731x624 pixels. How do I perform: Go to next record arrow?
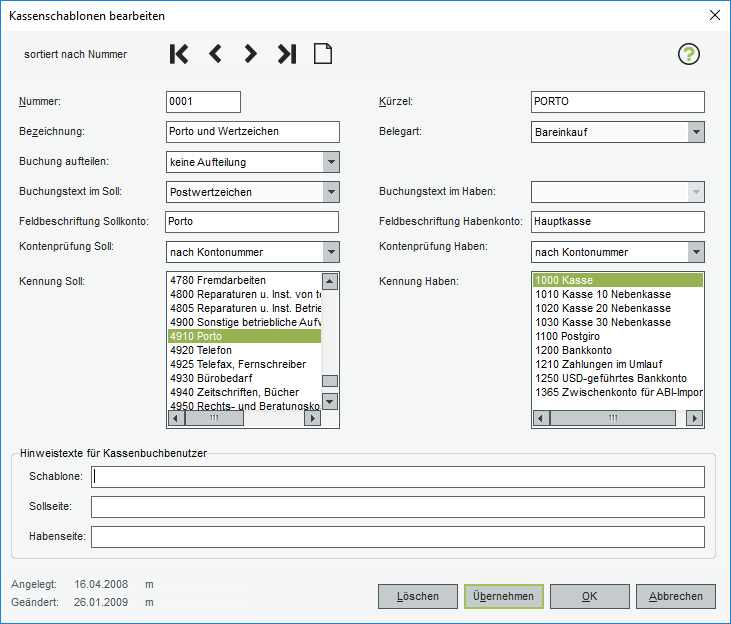coord(250,54)
